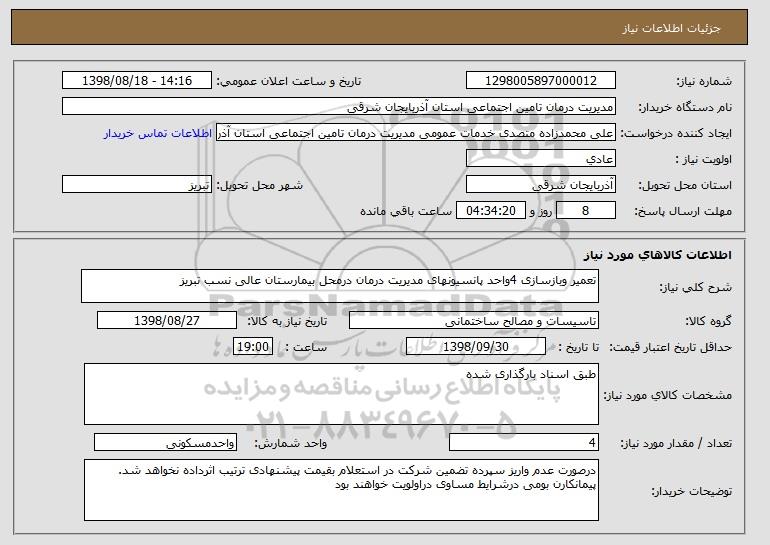Open the buyer contact information link
The width and height of the screenshot is (770, 545).
pyautogui.click(x=158, y=134)
